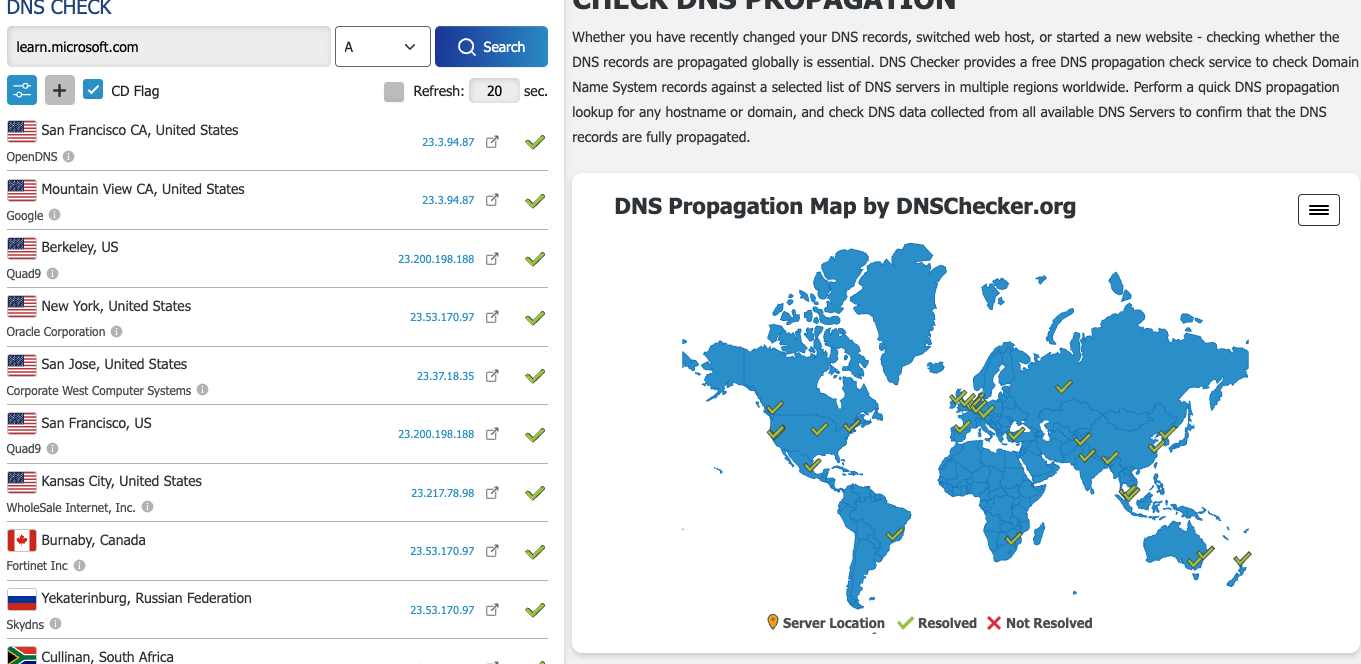Open IP 23.53.170.97 for the New York server
Screen dimensions: 1361x664
click(441, 317)
